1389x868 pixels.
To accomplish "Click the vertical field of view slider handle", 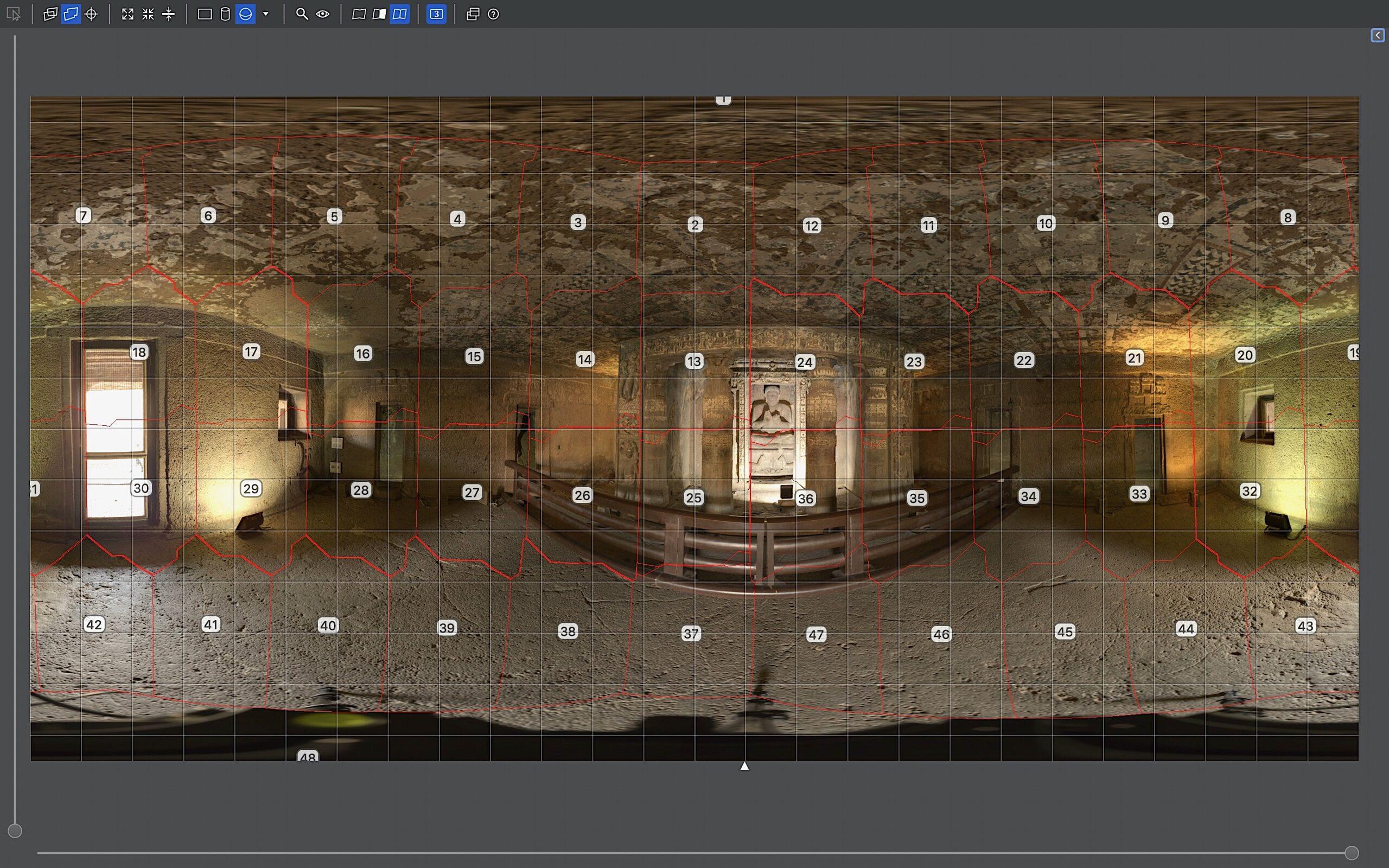I will tap(15, 831).
